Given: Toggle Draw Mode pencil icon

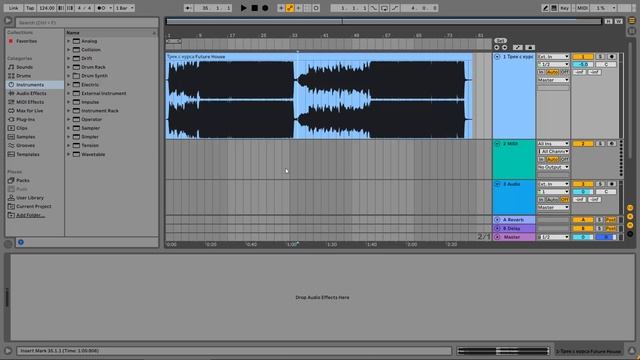Looking at the screenshot, I should tap(545, 8).
